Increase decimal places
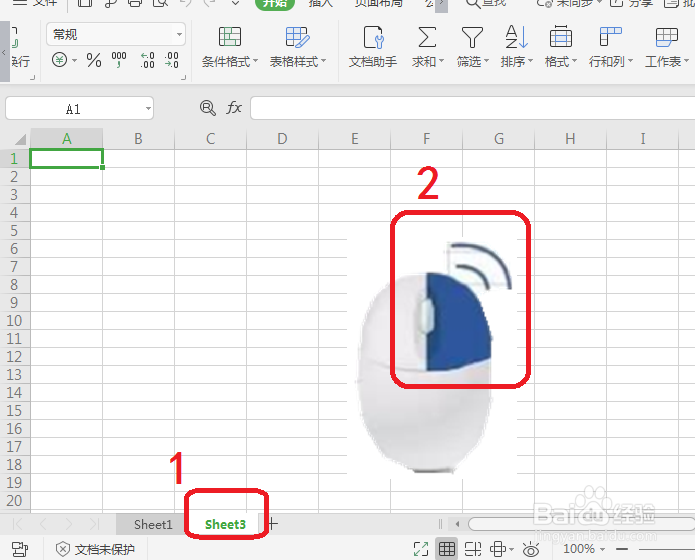 (148, 60)
